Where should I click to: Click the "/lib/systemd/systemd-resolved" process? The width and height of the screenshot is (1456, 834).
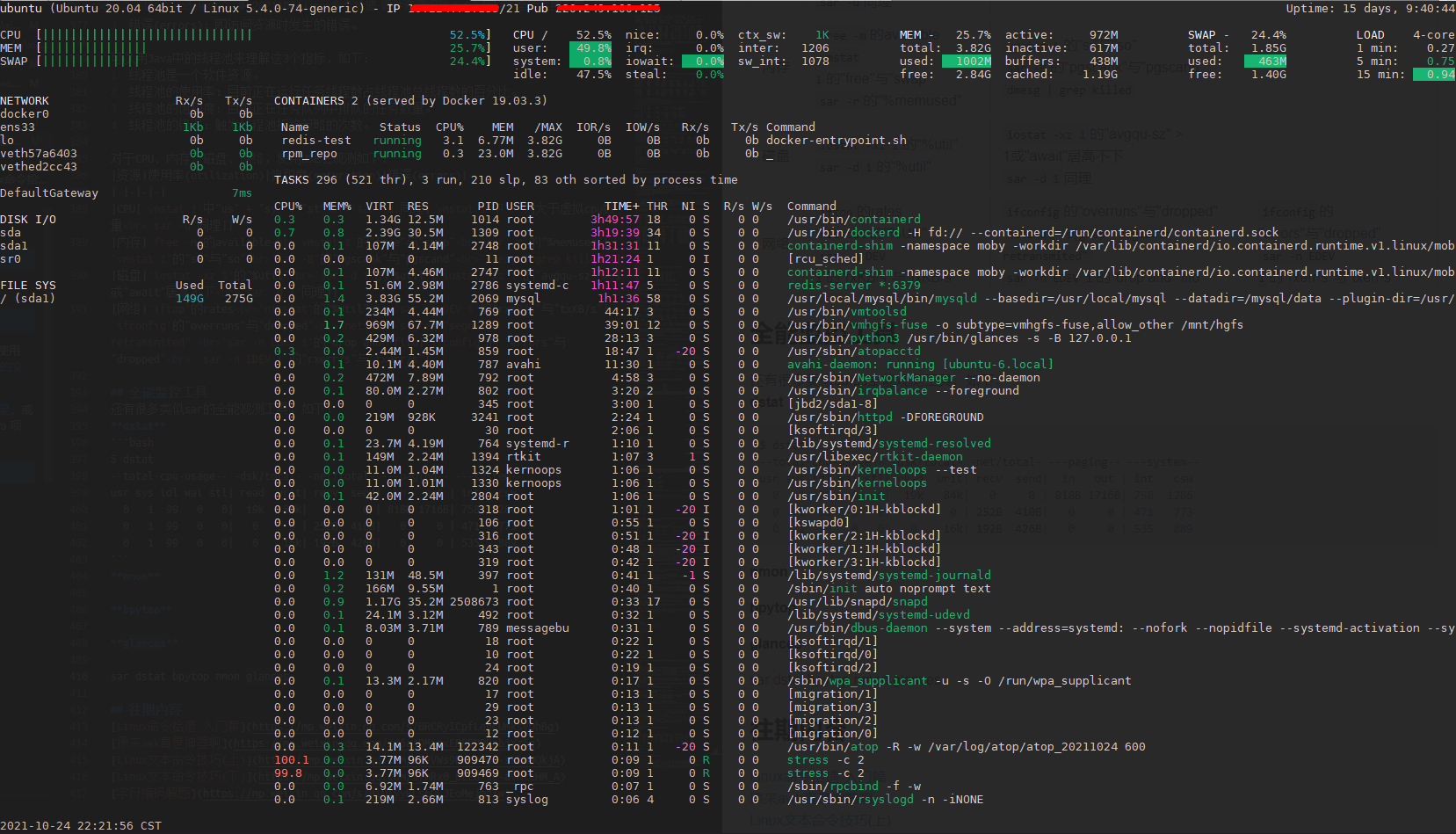(x=889, y=444)
